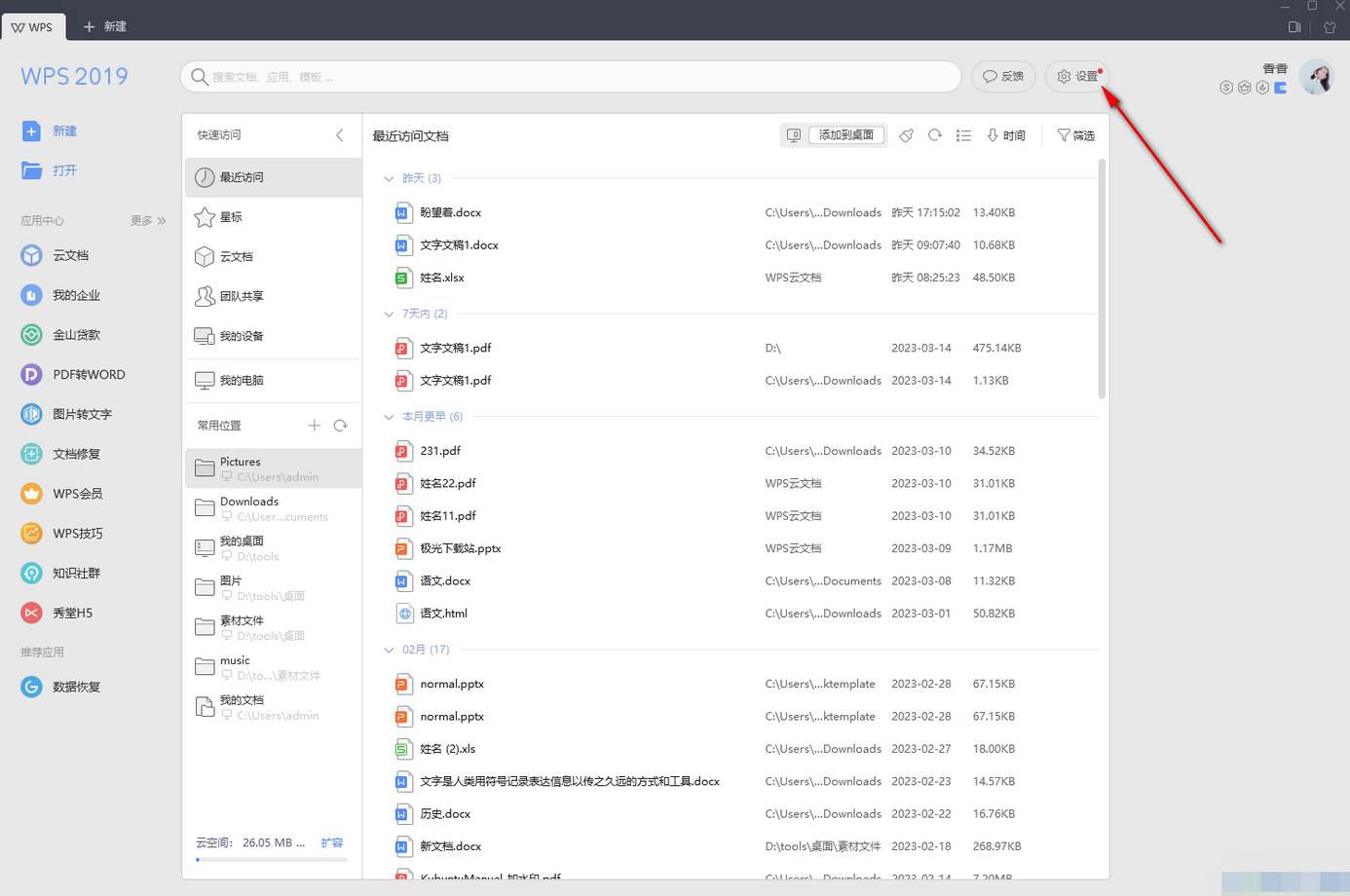Click the refresh icon in document toolbar
Screen dimensions: 1350x896
(x=935, y=135)
